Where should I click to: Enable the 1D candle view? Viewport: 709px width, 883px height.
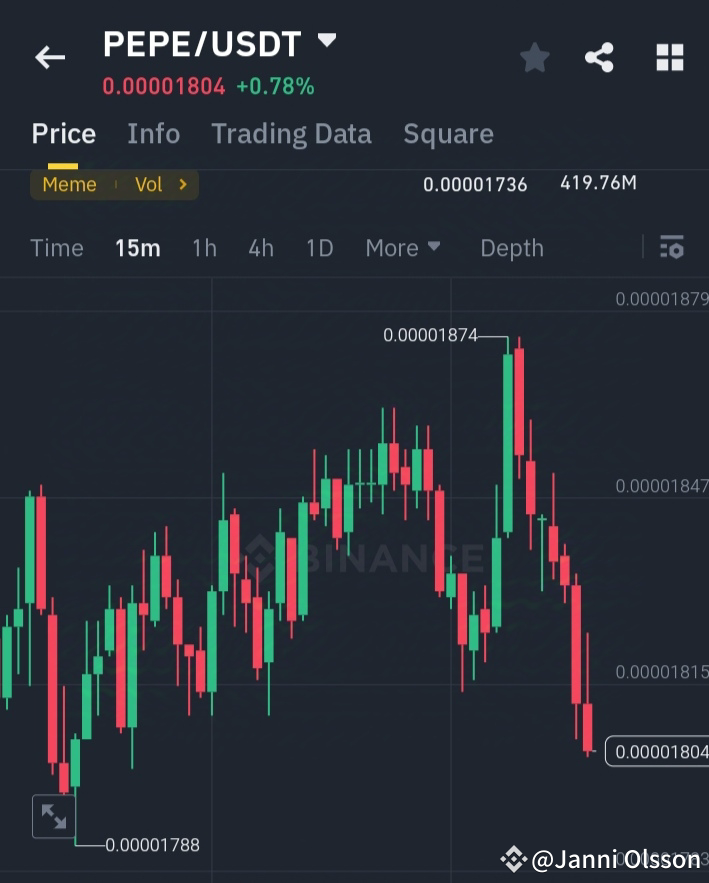point(319,248)
